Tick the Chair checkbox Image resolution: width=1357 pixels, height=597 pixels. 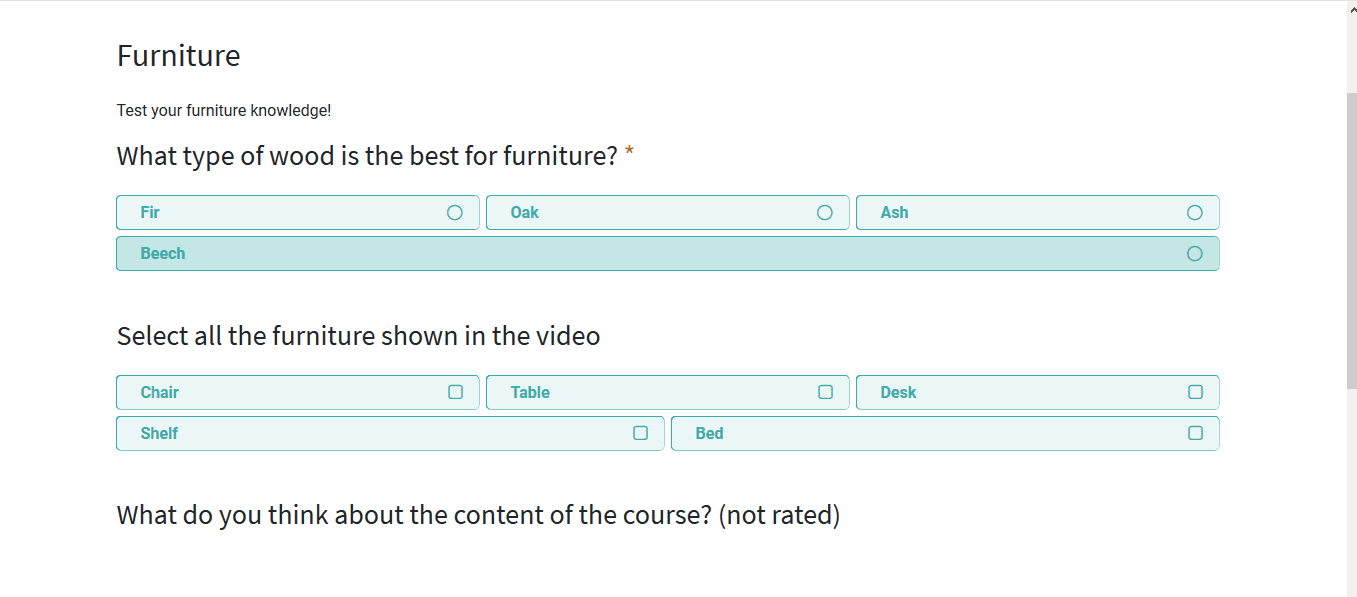pyautogui.click(x=456, y=392)
